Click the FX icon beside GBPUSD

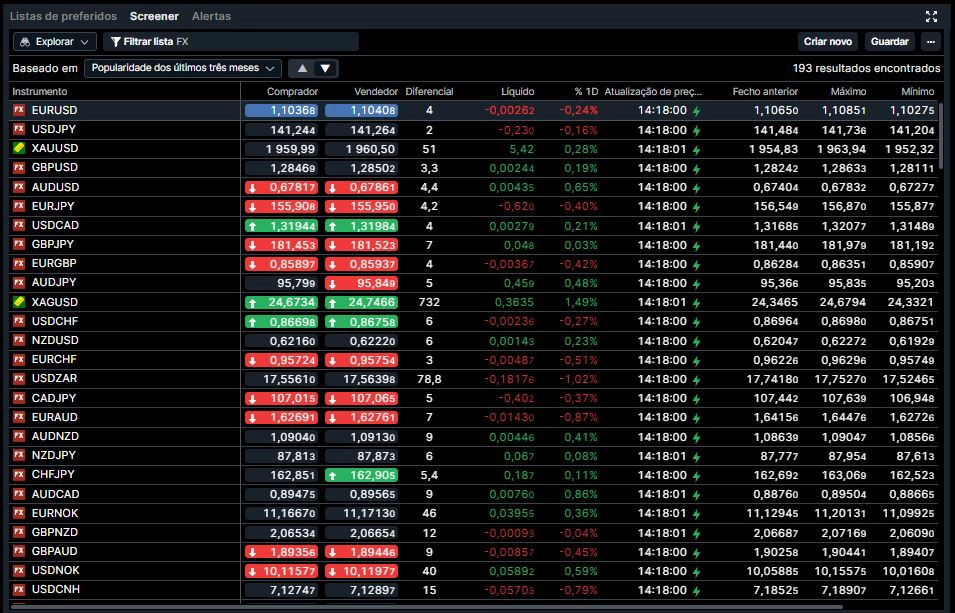pos(19,167)
